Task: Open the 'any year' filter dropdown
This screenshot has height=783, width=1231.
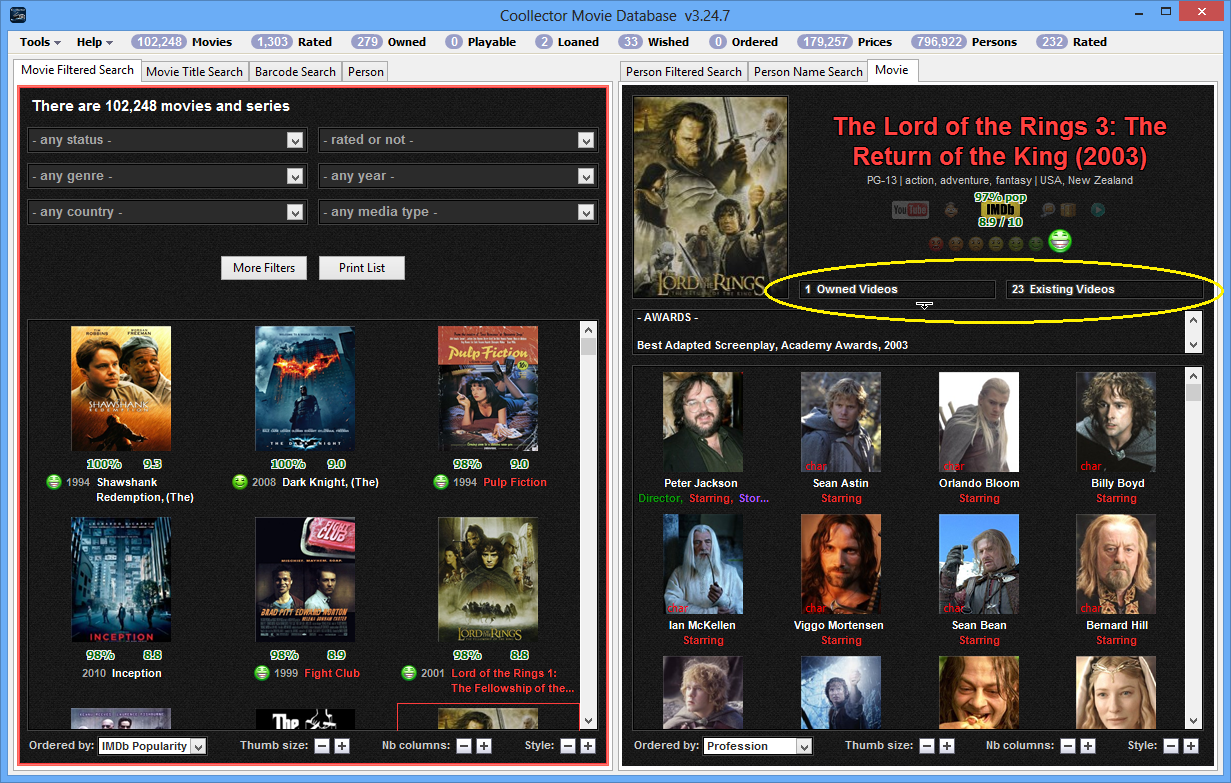Action: pos(458,176)
